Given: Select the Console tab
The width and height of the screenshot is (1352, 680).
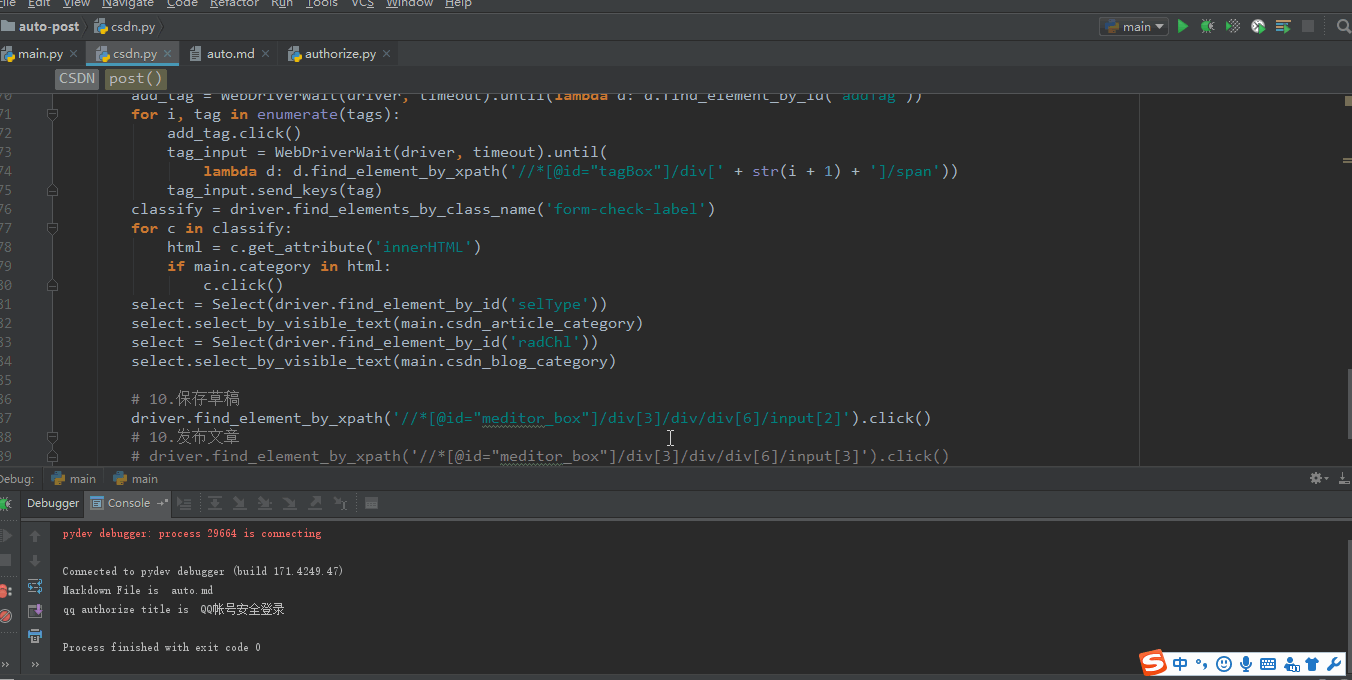Looking at the screenshot, I should (x=129, y=503).
